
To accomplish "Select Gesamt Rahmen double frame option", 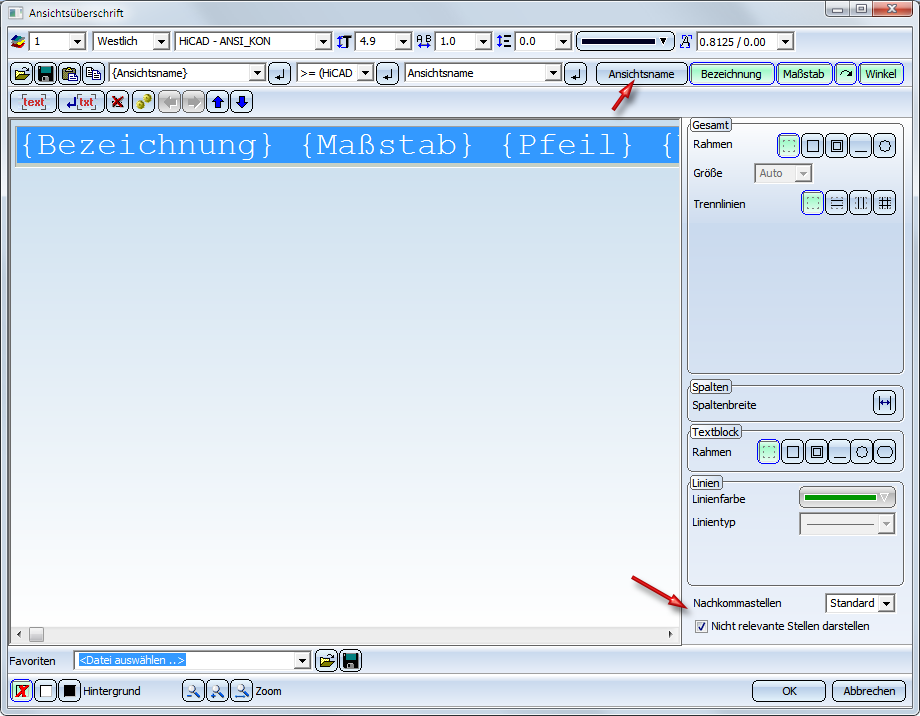I will (x=837, y=146).
